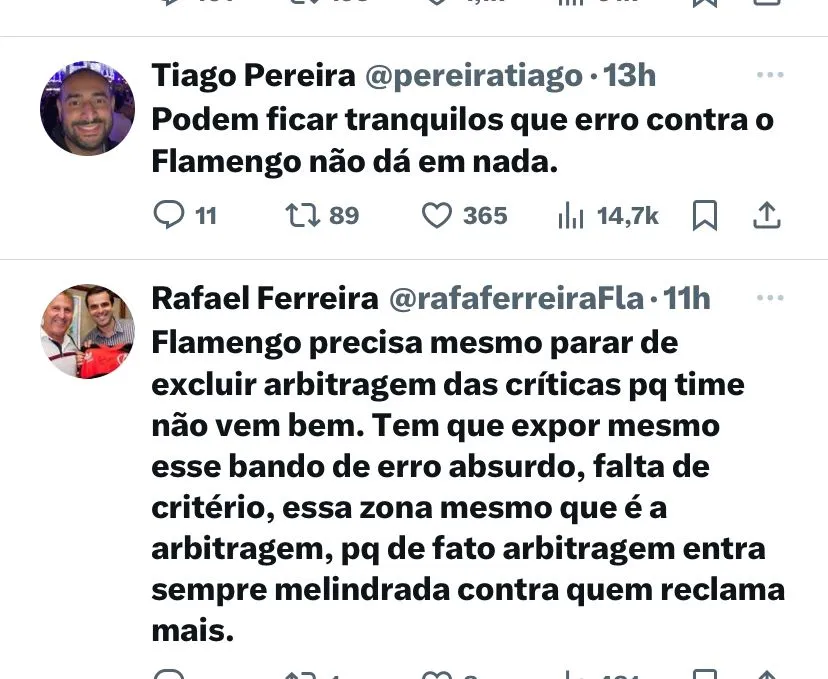Image resolution: width=828 pixels, height=679 pixels.
Task: Open more options on Tiago Pereira's tweet
Action: pos(770,74)
